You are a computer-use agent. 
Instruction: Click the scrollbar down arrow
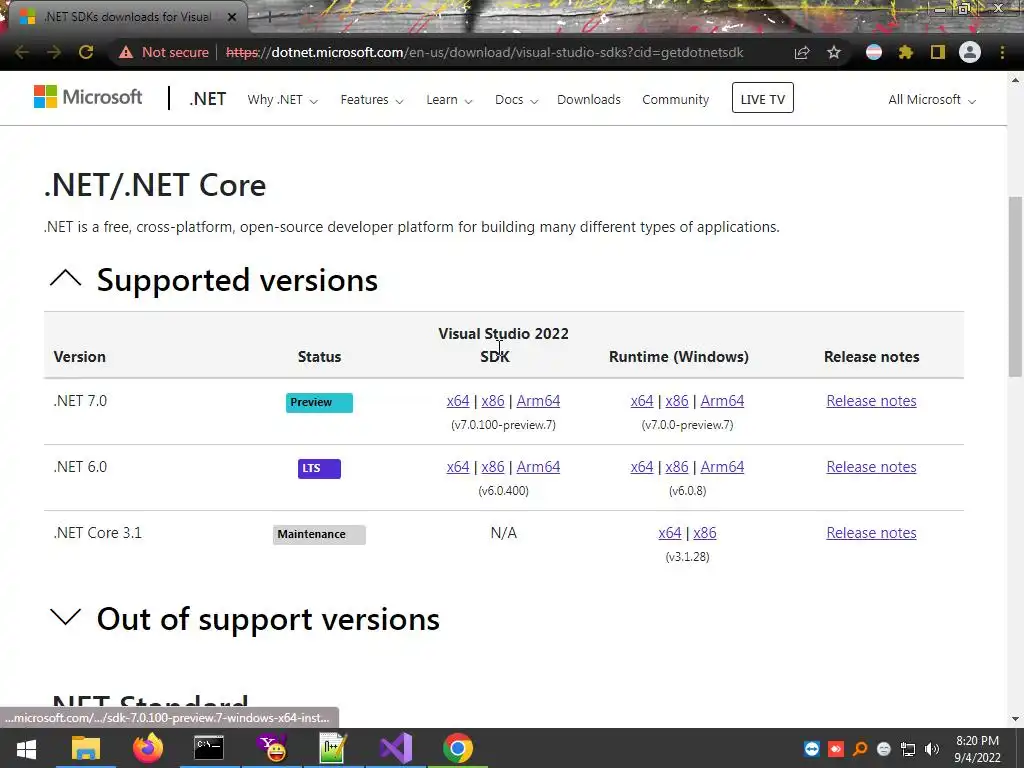[x=1015, y=720]
